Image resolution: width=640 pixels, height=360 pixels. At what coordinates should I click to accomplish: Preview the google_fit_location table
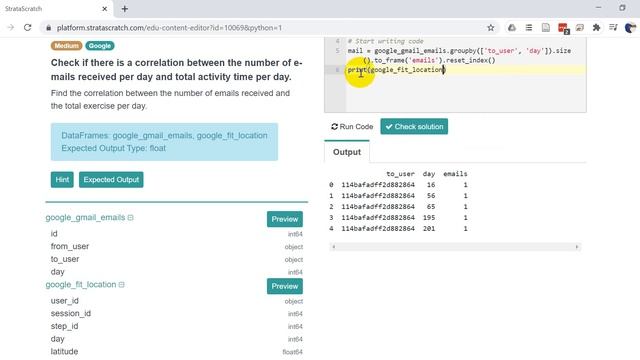(285, 286)
